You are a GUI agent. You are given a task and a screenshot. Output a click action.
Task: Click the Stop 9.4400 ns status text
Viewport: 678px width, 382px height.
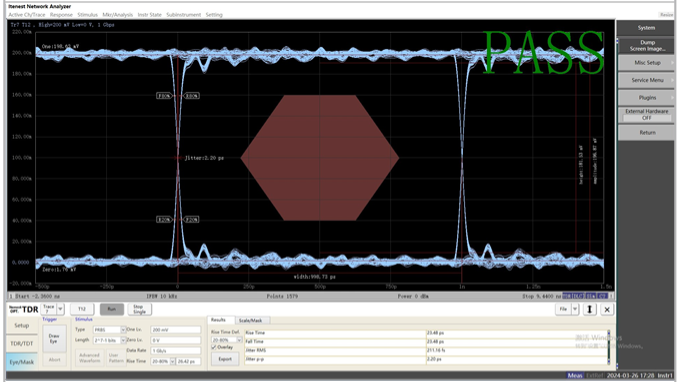point(541,296)
